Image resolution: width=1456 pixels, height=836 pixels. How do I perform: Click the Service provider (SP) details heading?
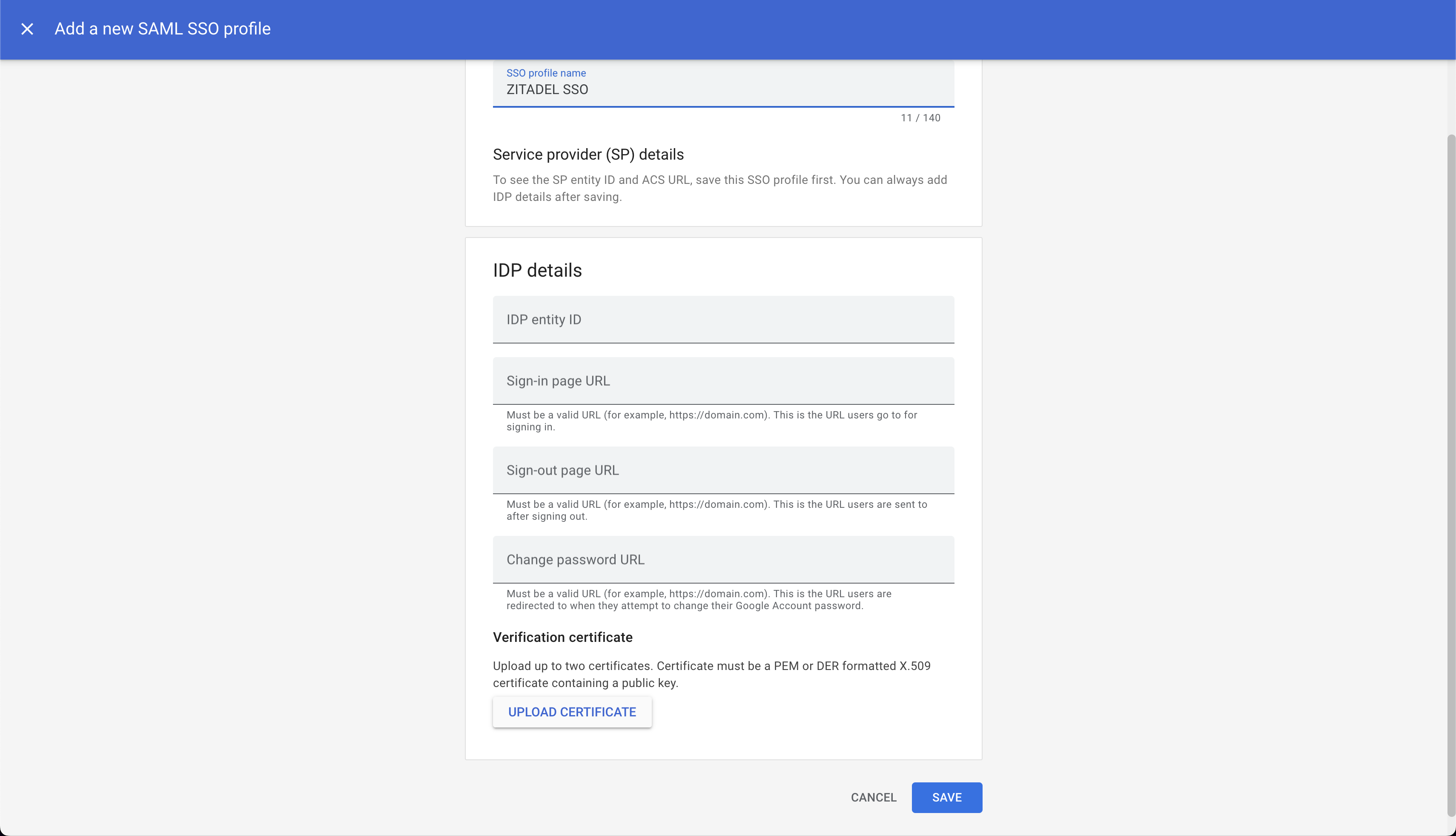pyautogui.click(x=588, y=155)
